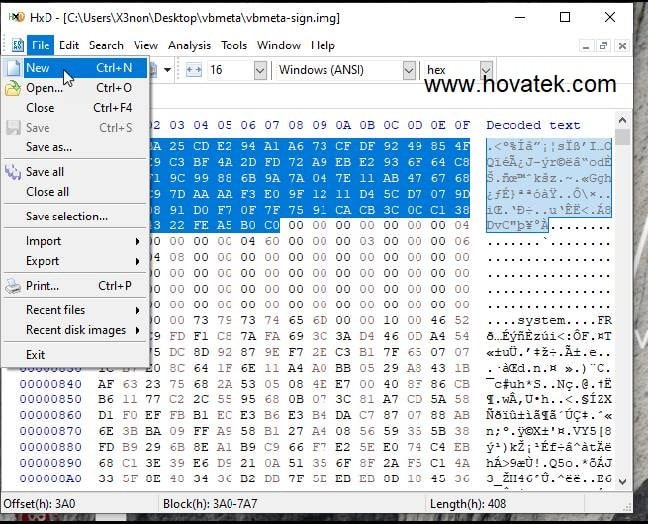The image size is (648, 524).
Task: Open the Search menu
Action: pos(106,45)
